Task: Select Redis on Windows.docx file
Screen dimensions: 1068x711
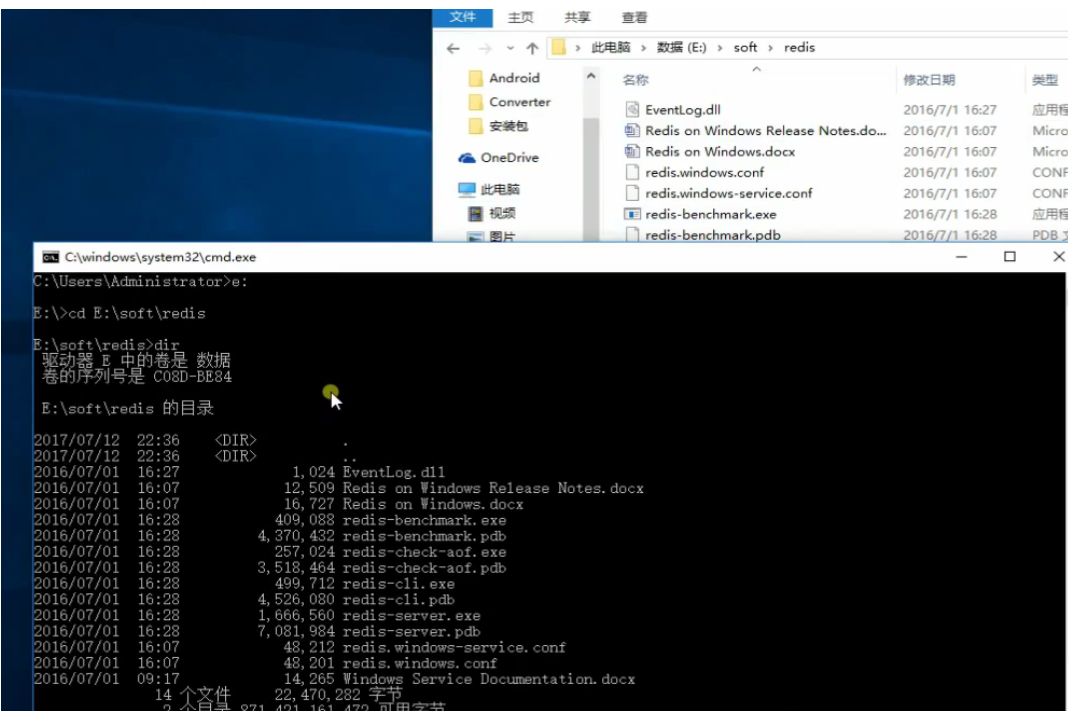Action: click(x=720, y=152)
